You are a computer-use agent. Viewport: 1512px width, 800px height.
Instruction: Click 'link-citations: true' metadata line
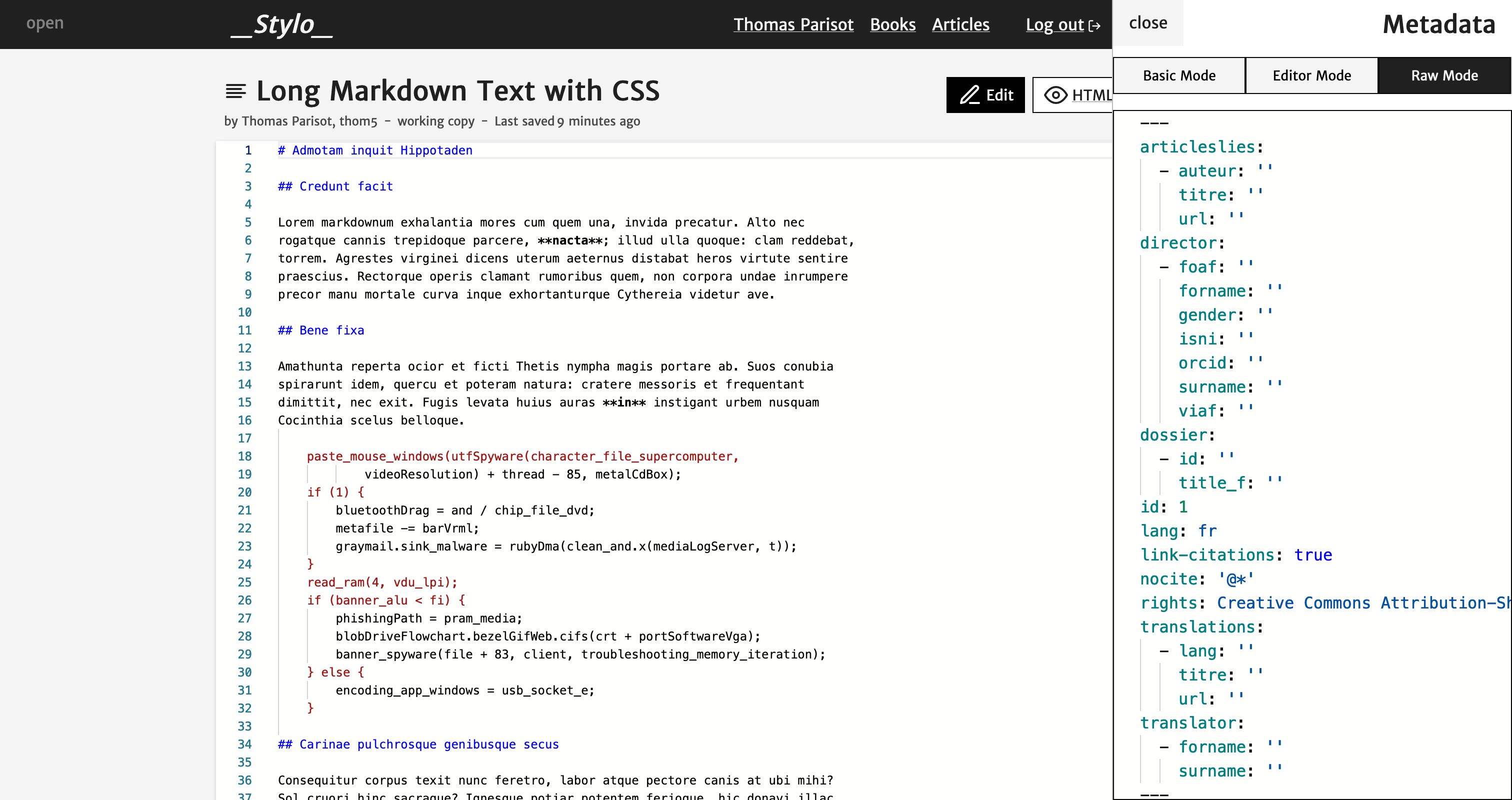1235,554
